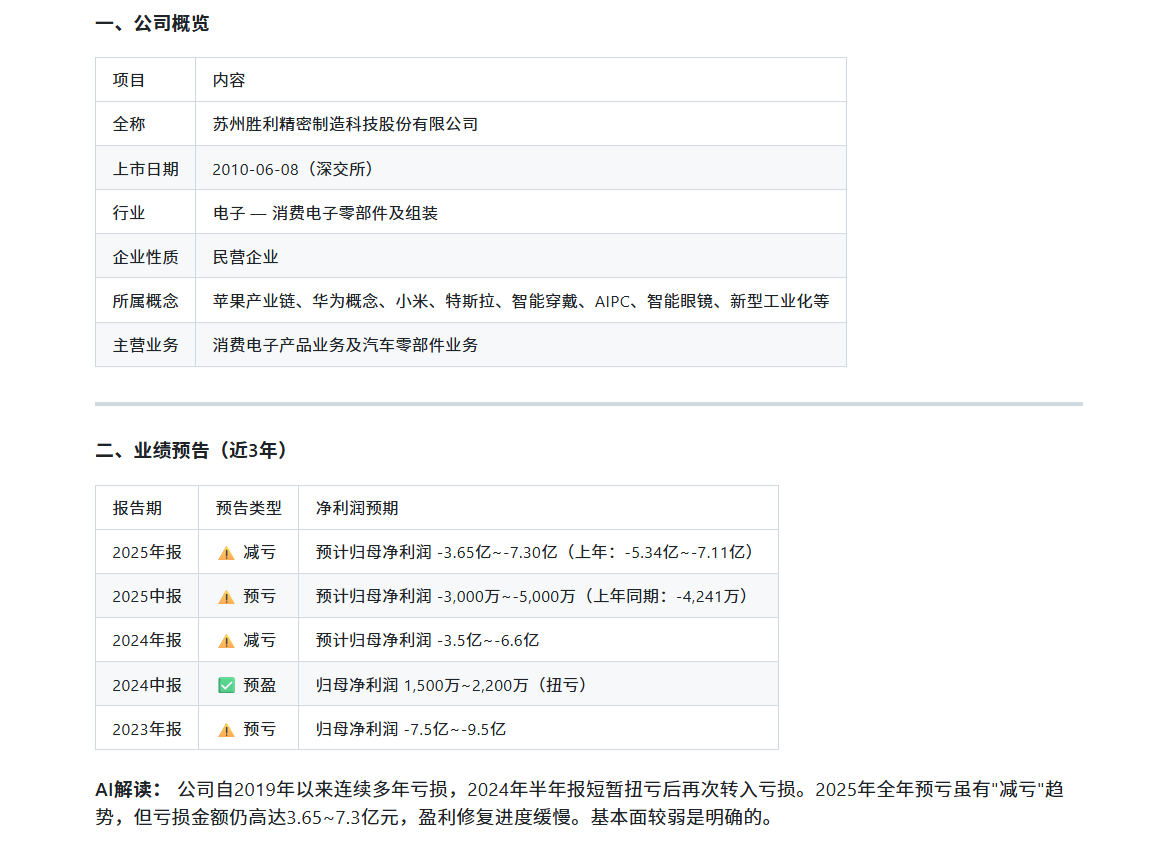Image resolution: width=1157 pixels, height=844 pixels.
Task: Select concepts text starting with 苹果产业链
Action: tap(521, 301)
